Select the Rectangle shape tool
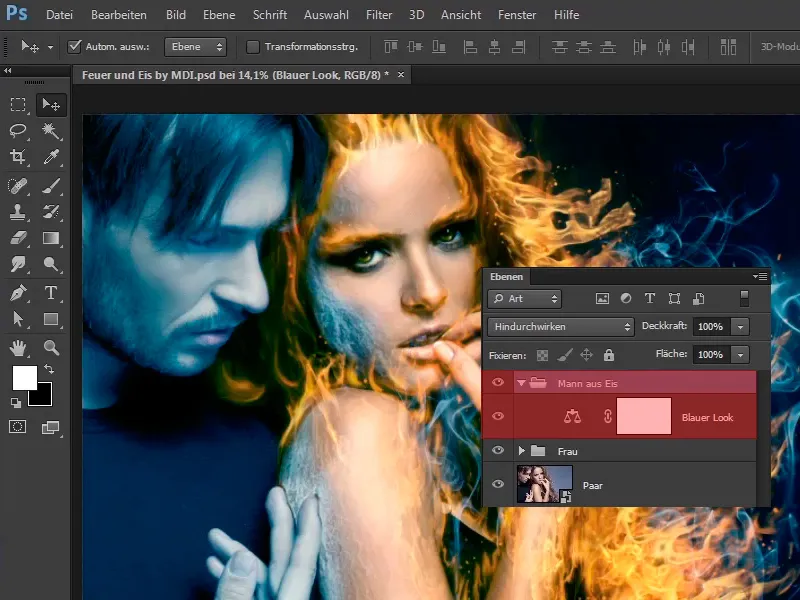Viewport: 800px width, 600px height. pos(51,319)
